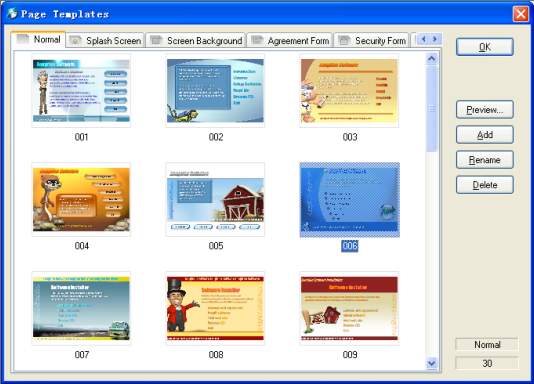Screen dimensions: 534x384
Task: Select template thumbnail 001
Action: (81, 91)
